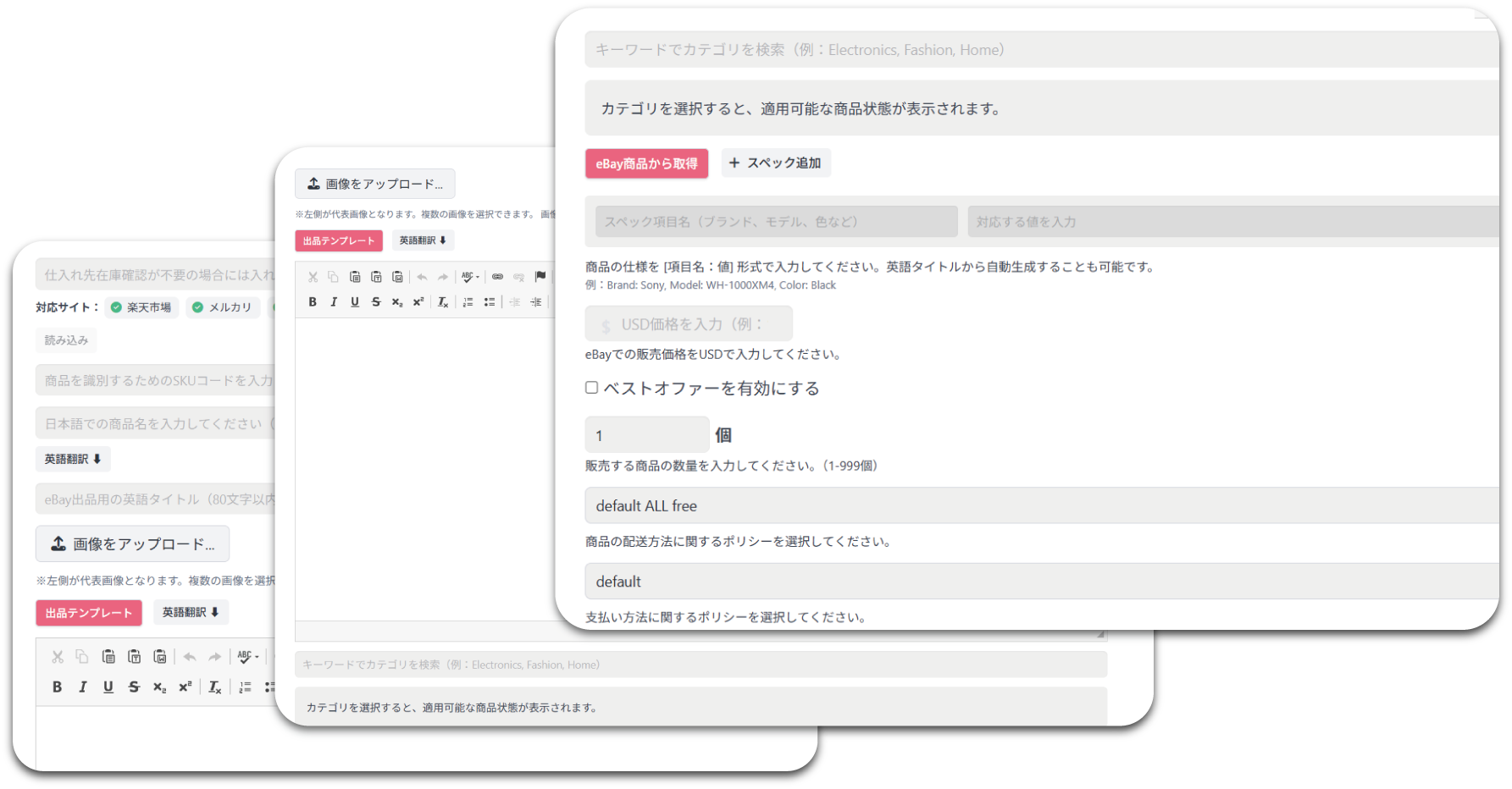Viewport: 1512px width, 789px height.
Task: Click the スペック追加 button
Action: pyautogui.click(x=775, y=163)
